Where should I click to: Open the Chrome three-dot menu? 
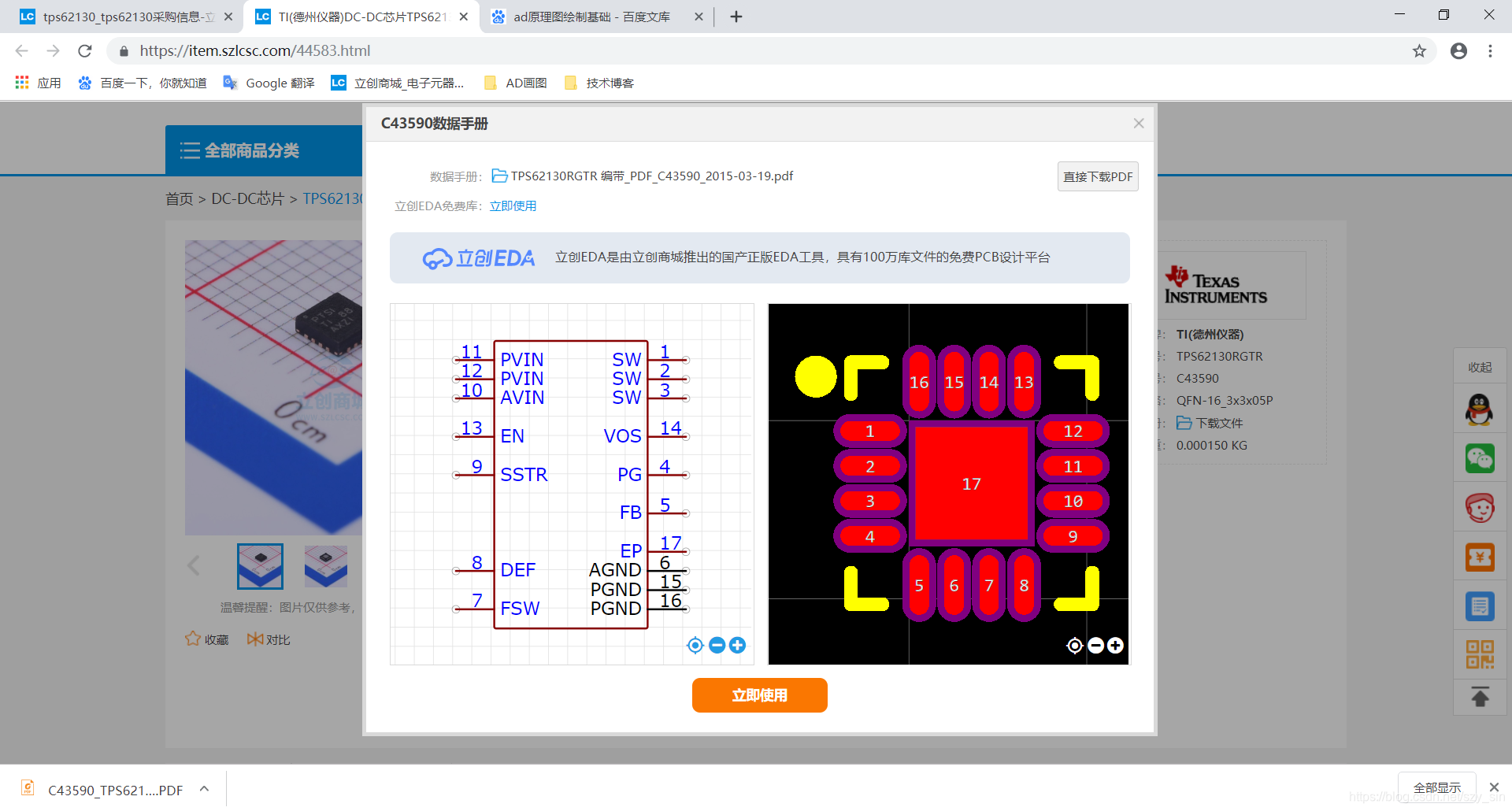point(1490,51)
